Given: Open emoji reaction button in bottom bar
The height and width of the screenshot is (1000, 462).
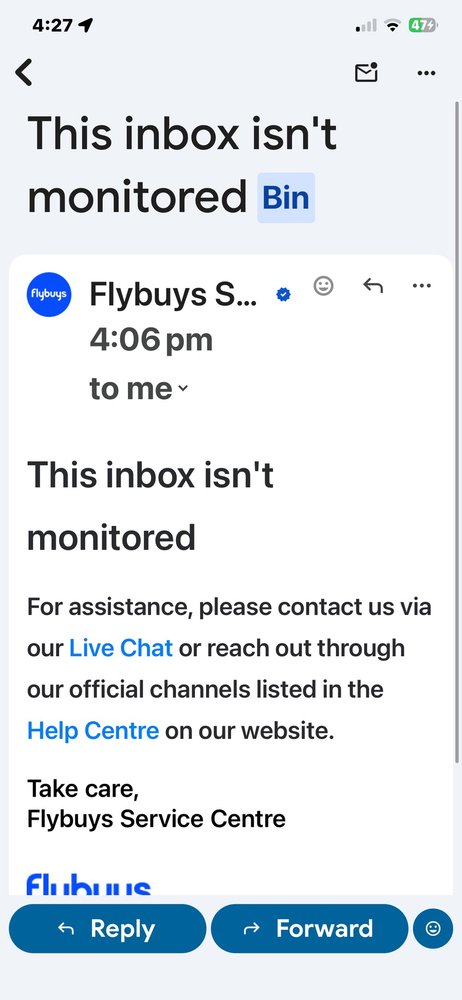Looking at the screenshot, I should pyautogui.click(x=433, y=929).
